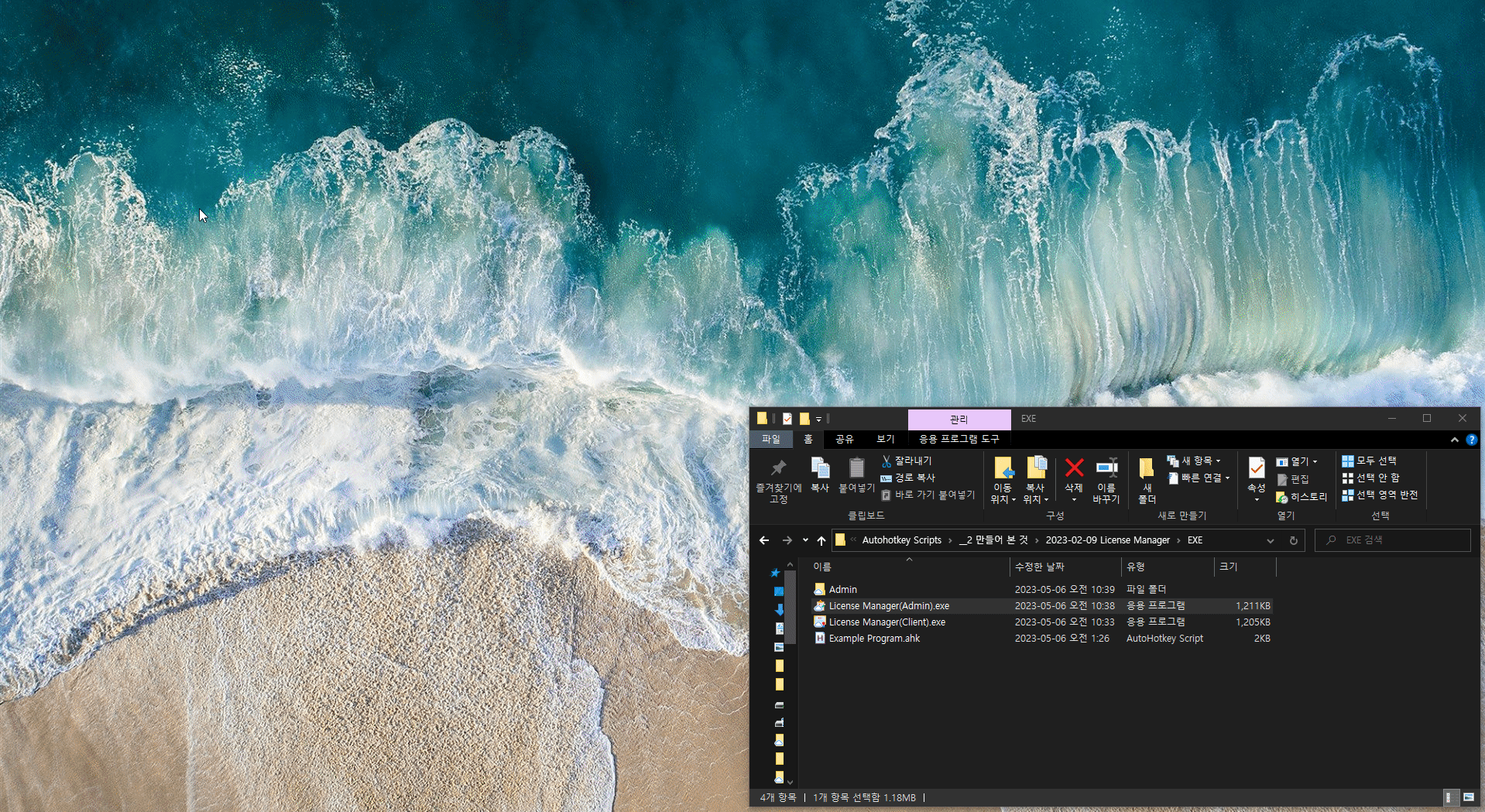Screen dimensions: 1485x812
Task: Select the Admin folder
Action: coord(842,590)
